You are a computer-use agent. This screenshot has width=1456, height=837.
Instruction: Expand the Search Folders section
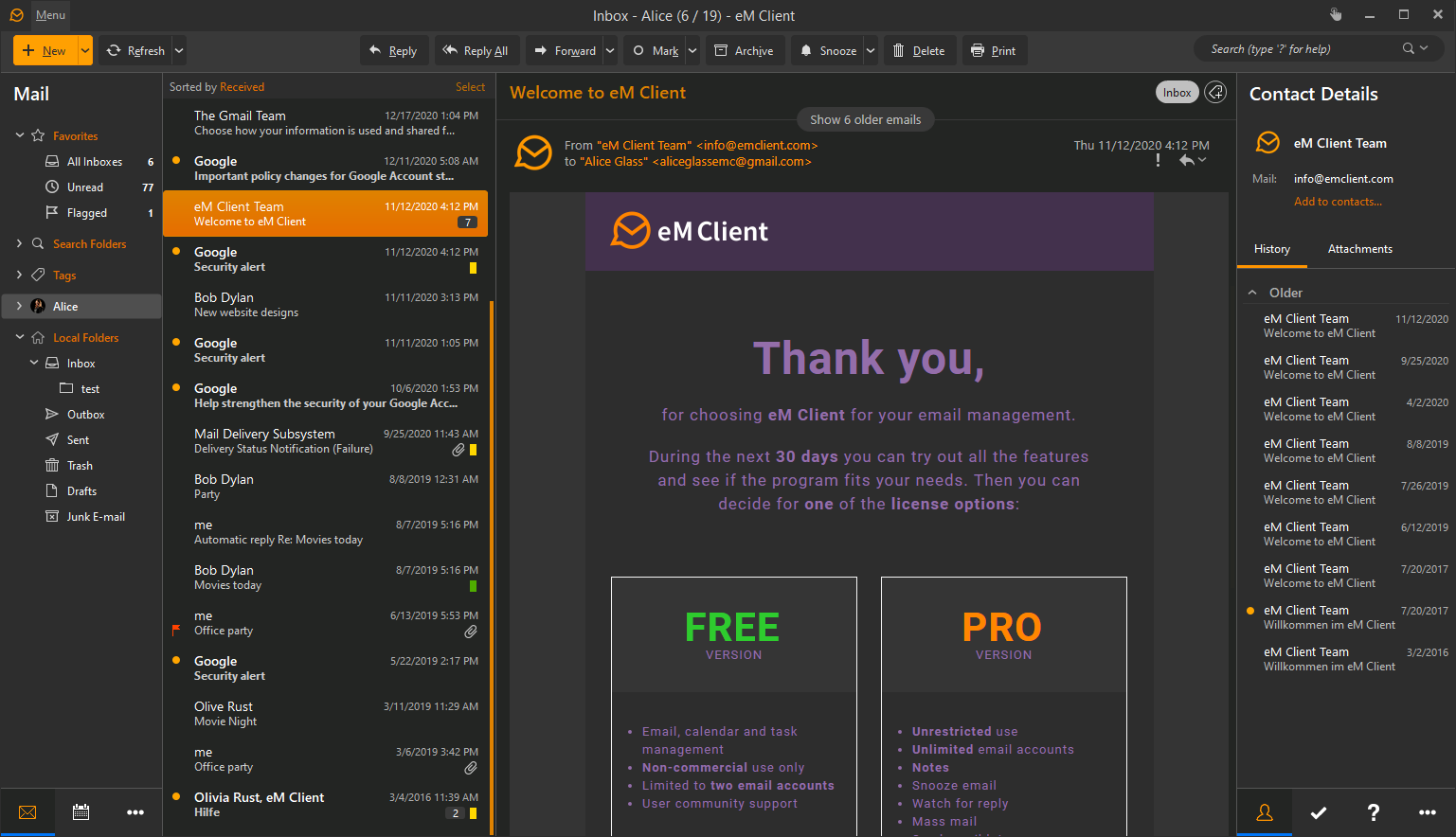coord(18,243)
